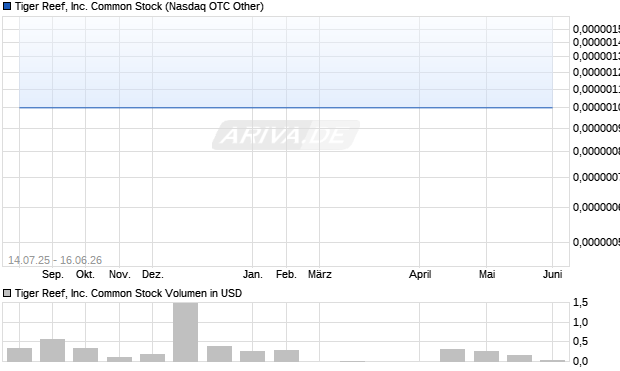Click the tallest volume bar in December

tap(185, 332)
